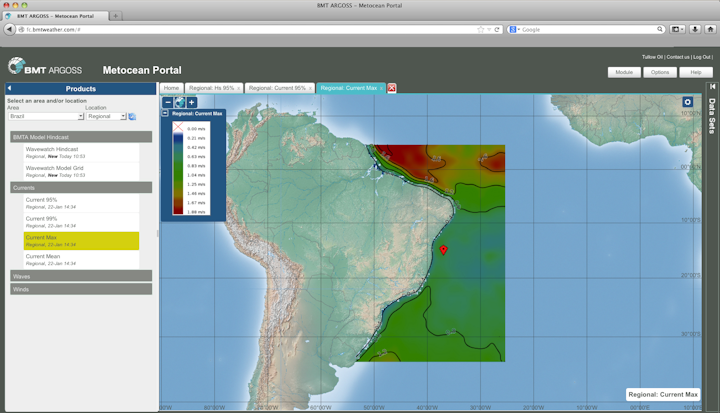Select Wavewatch Hindcast product

[x=81, y=153]
